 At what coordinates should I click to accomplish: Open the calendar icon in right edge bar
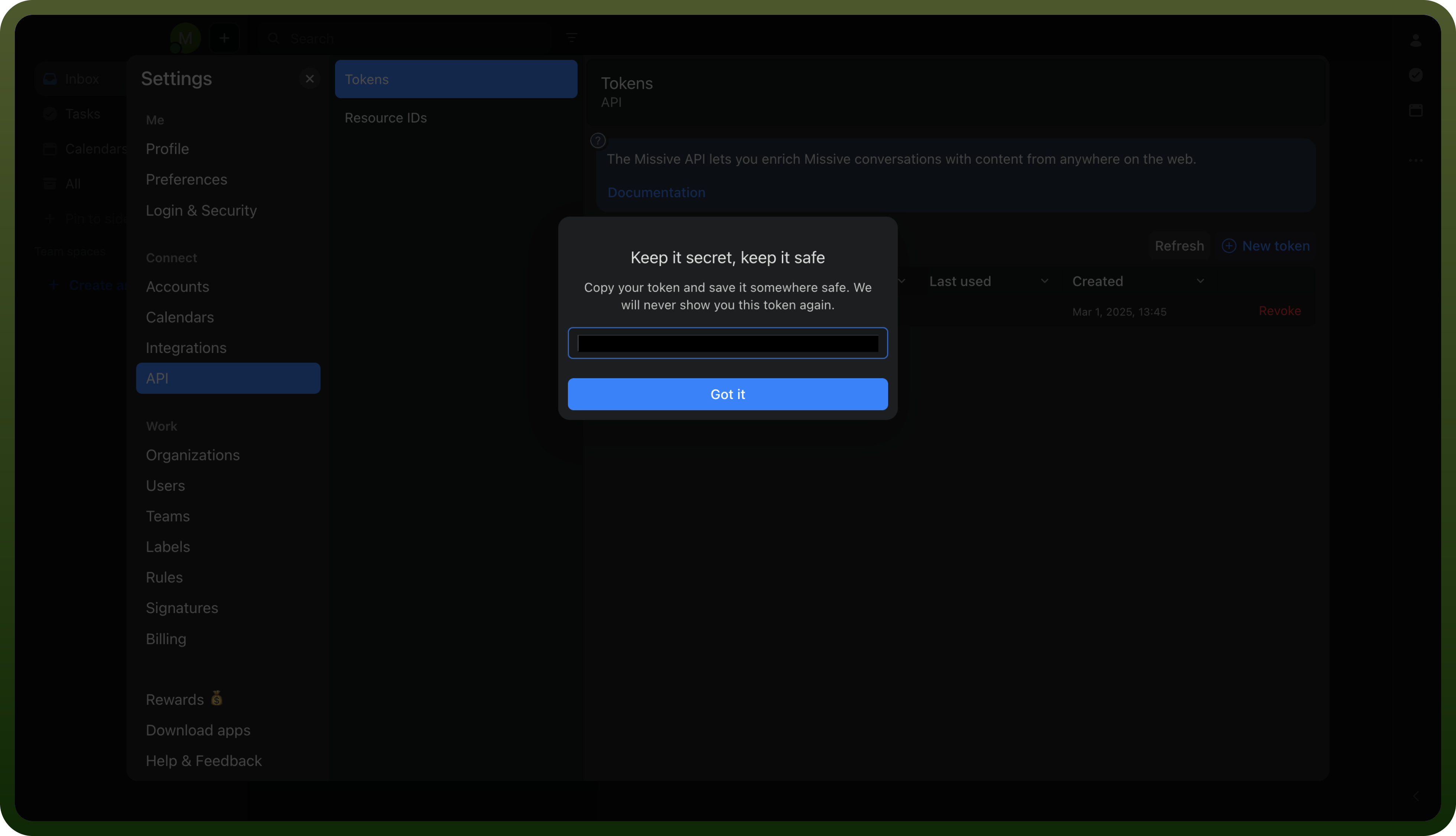pos(1415,110)
